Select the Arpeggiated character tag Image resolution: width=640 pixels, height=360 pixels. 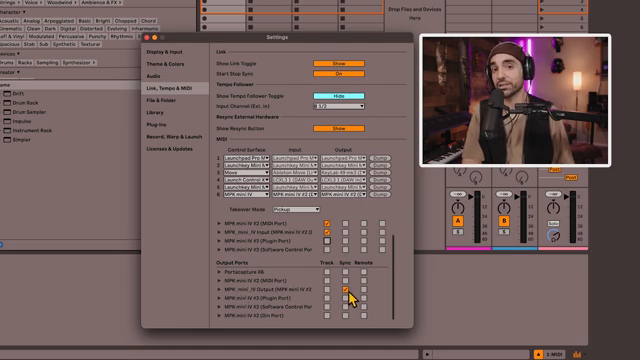59,21
